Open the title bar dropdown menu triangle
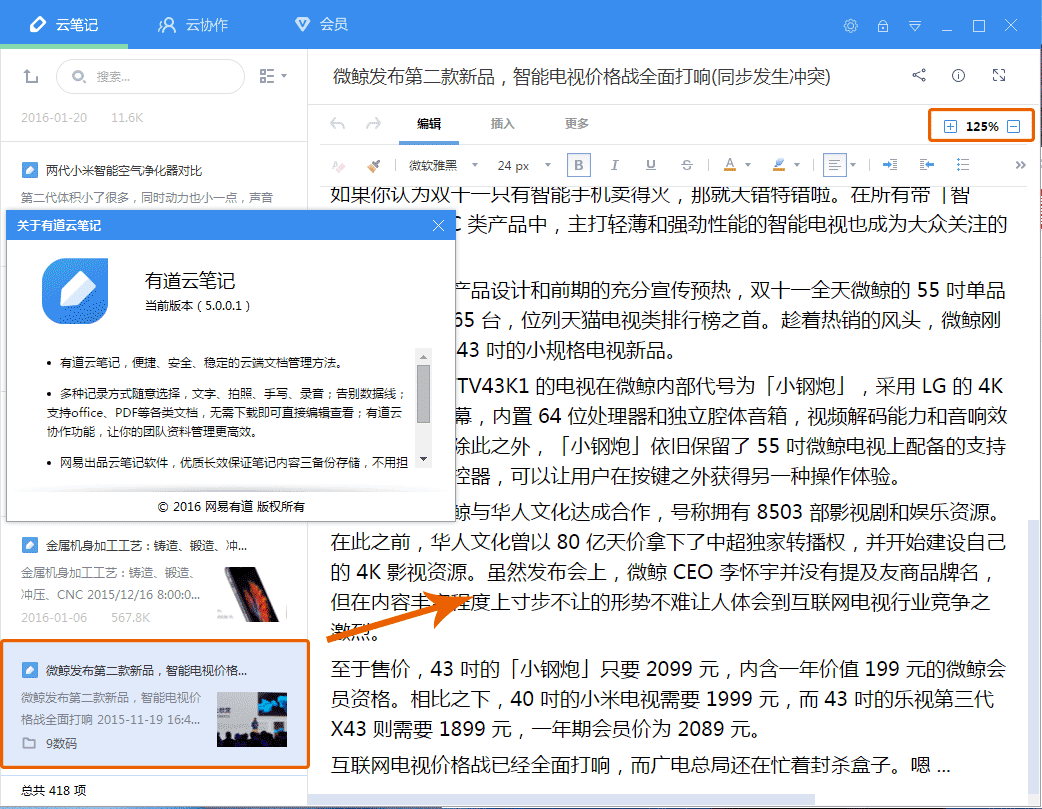This screenshot has height=809, width=1042. pos(915,26)
